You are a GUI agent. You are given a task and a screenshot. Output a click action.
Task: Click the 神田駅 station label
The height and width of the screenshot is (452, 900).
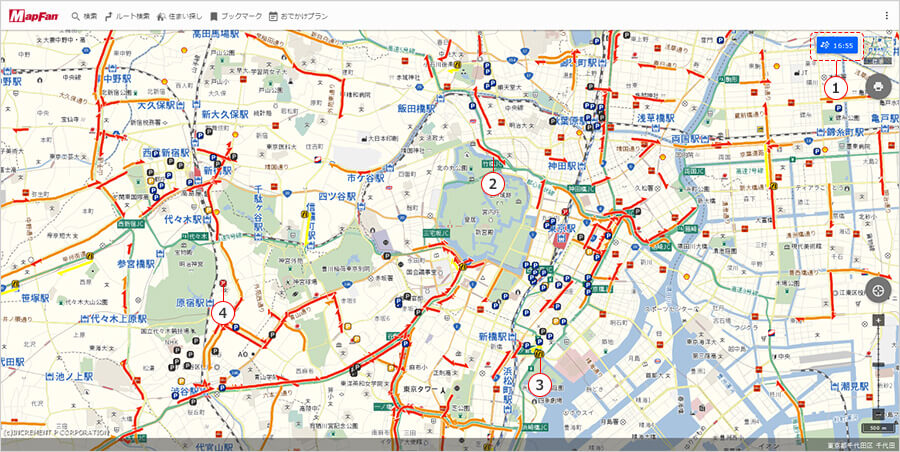(564, 166)
